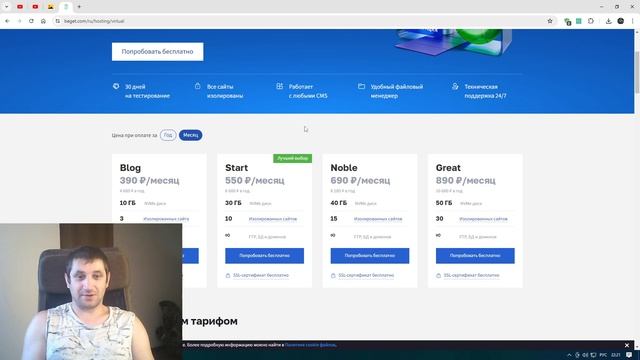Try the Start plan for free button
The height and width of the screenshot is (360, 640).
(264, 256)
